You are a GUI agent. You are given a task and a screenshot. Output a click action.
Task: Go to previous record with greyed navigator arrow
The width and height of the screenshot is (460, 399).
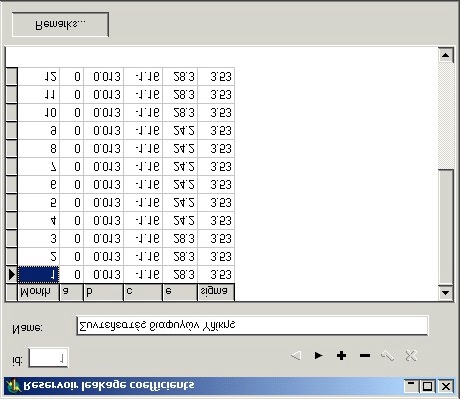(296, 356)
